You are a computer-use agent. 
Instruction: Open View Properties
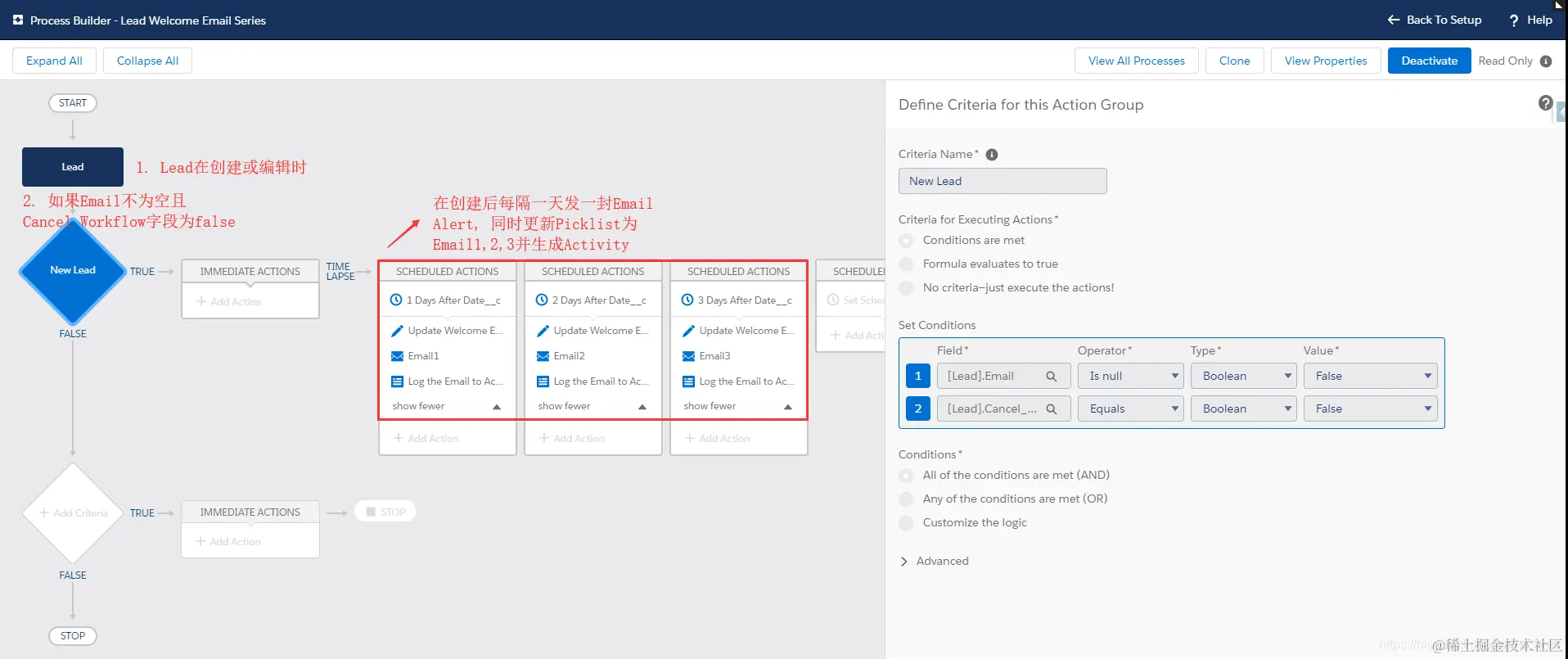tap(1326, 61)
